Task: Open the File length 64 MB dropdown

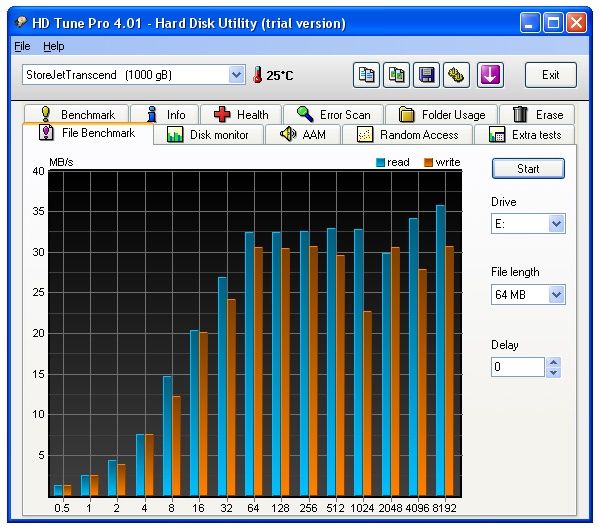Action: coord(556,295)
